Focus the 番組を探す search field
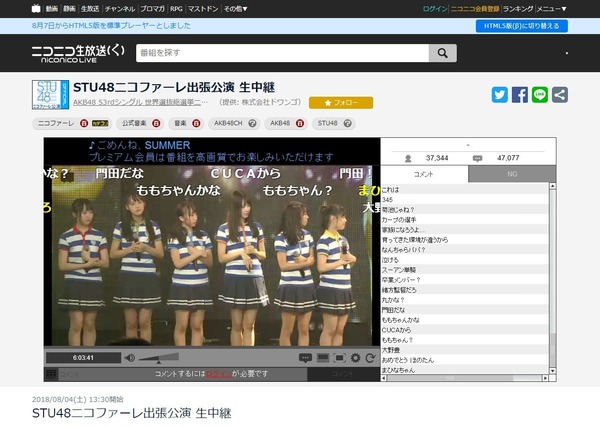The width and height of the screenshot is (600, 426). [x=282, y=53]
